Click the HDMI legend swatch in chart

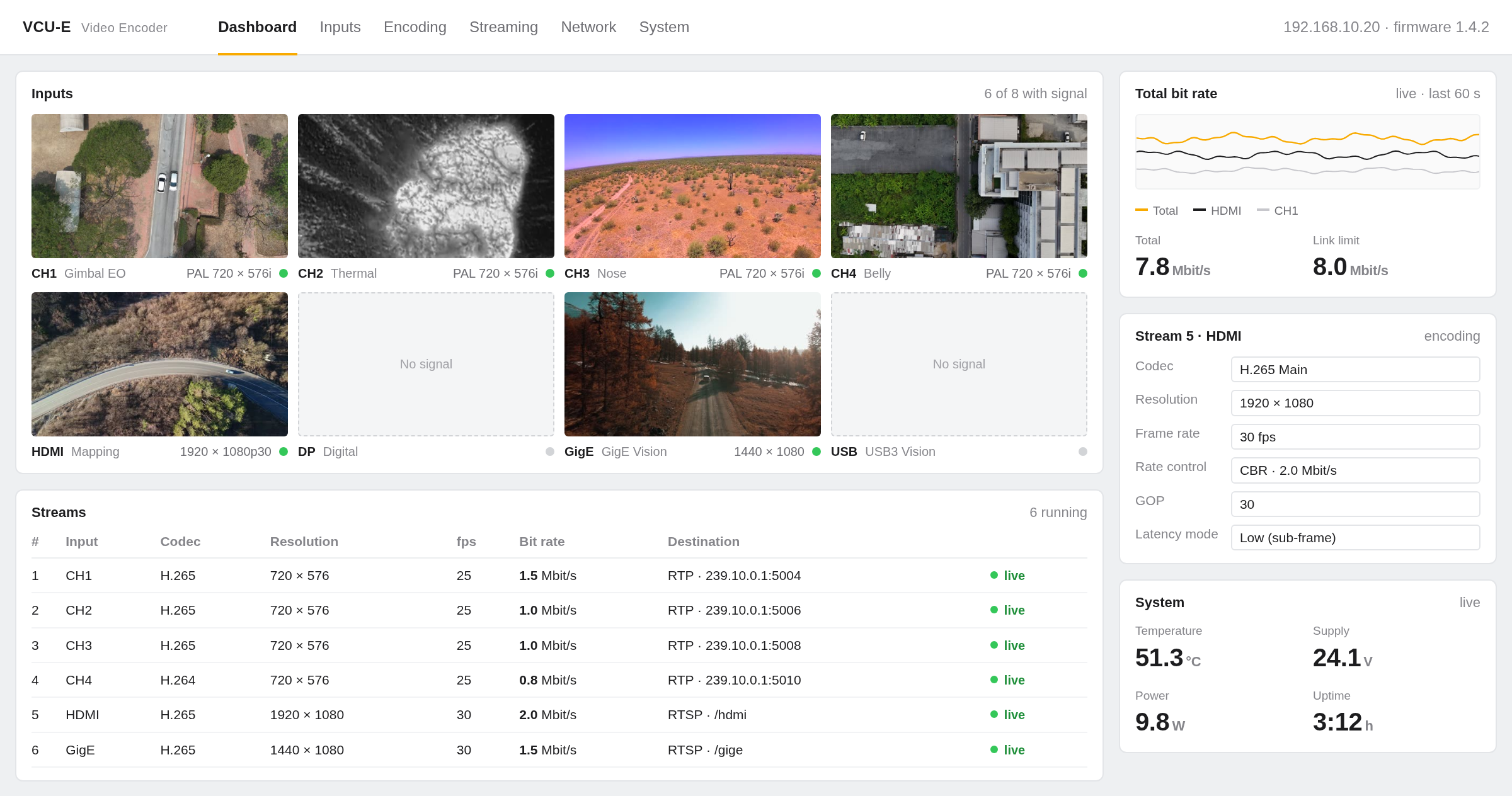tap(1199, 210)
